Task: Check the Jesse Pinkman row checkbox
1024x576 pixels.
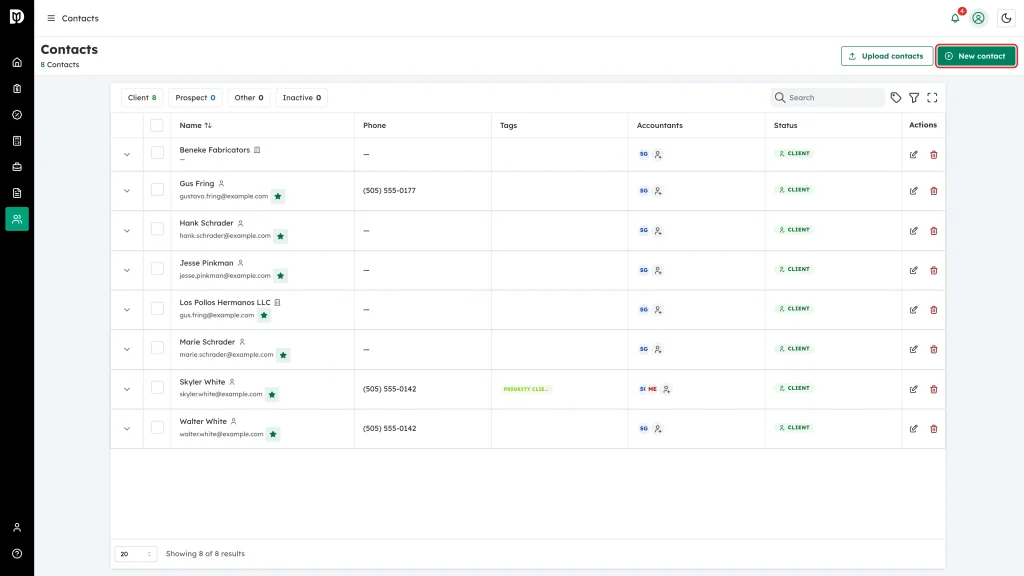Action: point(157,268)
